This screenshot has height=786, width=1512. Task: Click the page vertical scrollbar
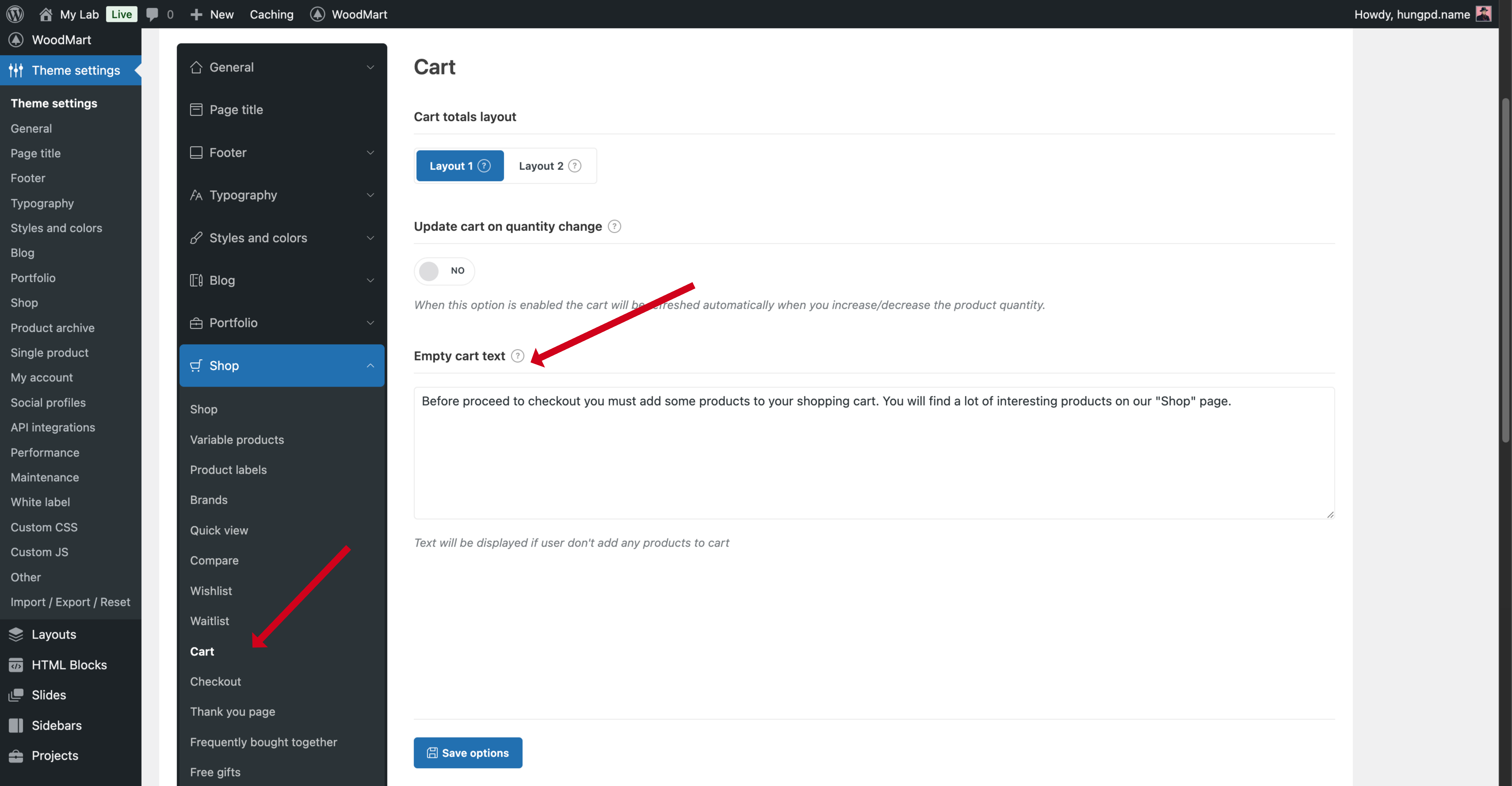1506,270
